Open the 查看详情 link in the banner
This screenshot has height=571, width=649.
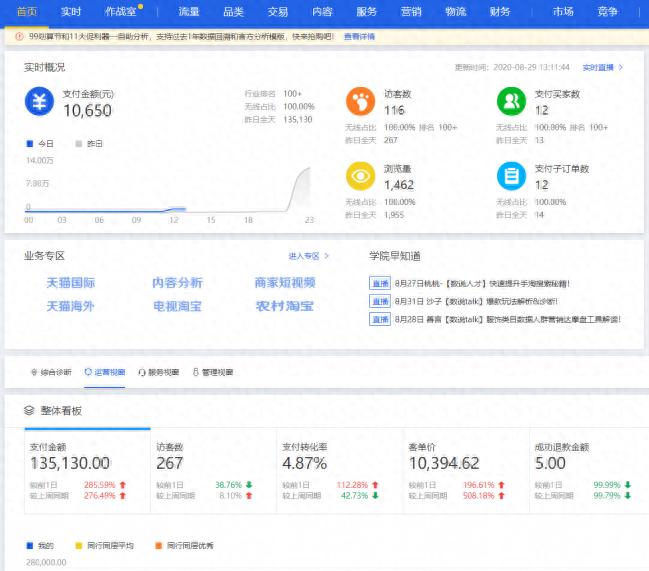[359, 35]
